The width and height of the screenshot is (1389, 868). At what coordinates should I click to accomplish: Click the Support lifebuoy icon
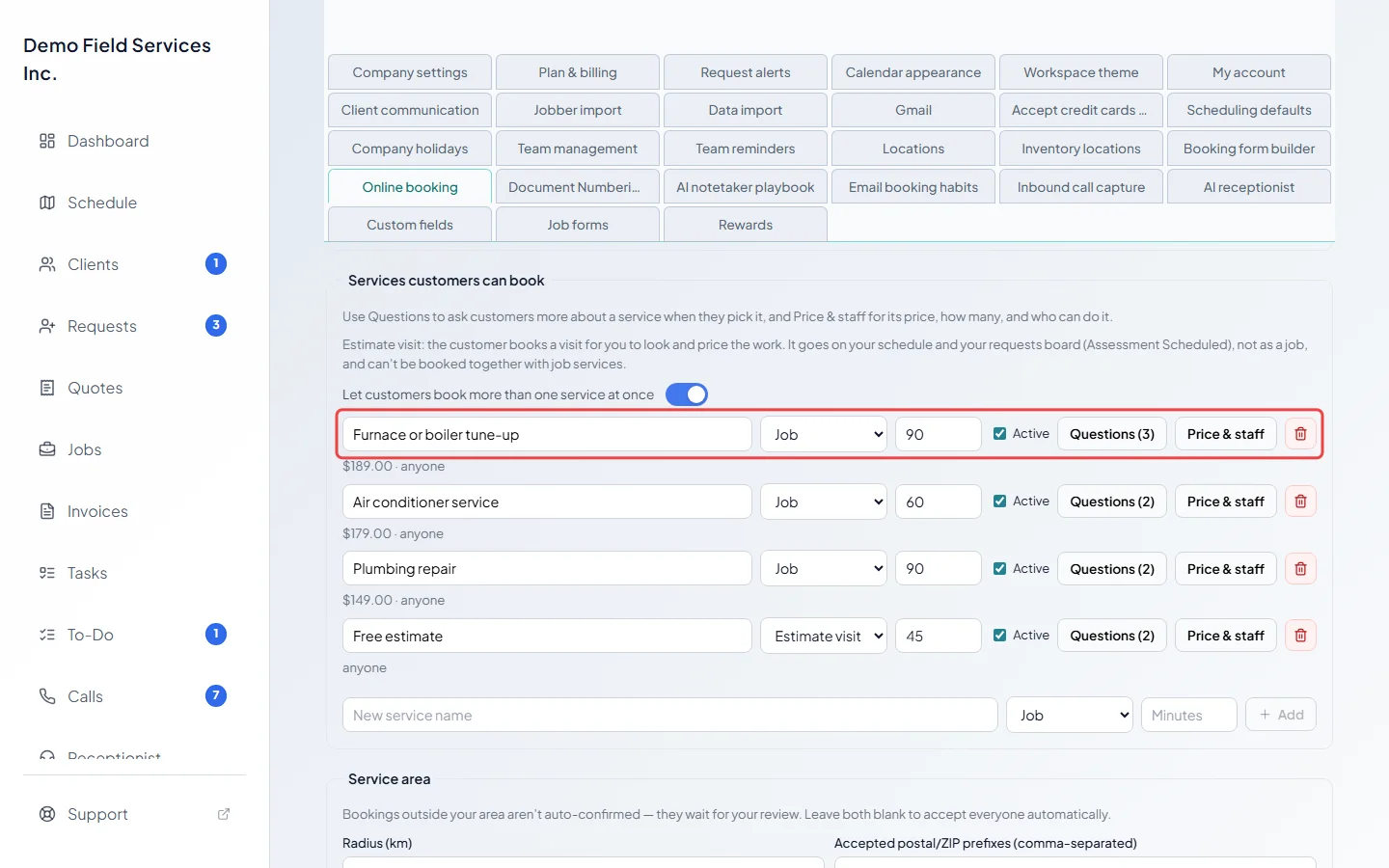point(47,814)
